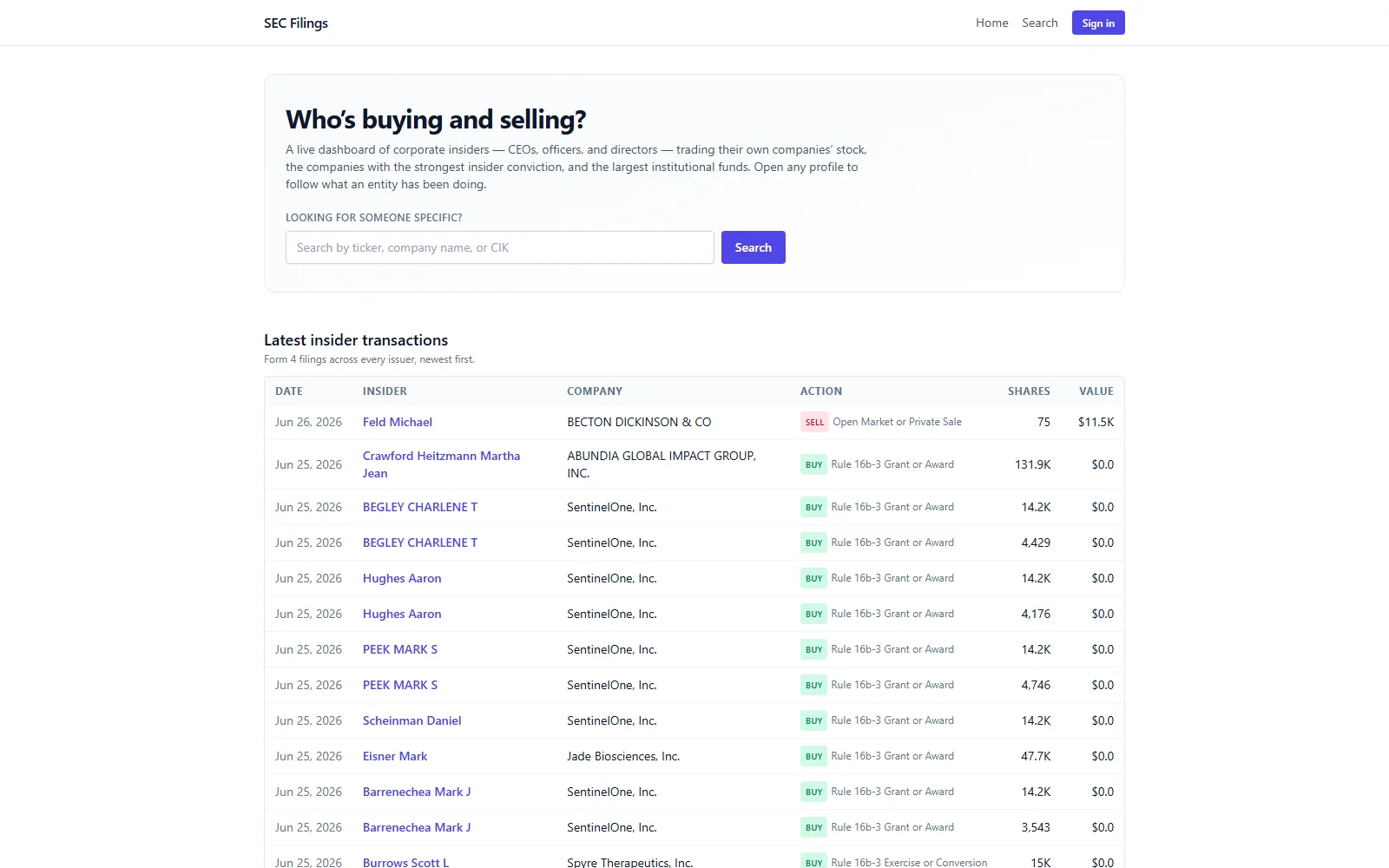
Task: Open the SEC Filings home logo
Action: [296, 23]
